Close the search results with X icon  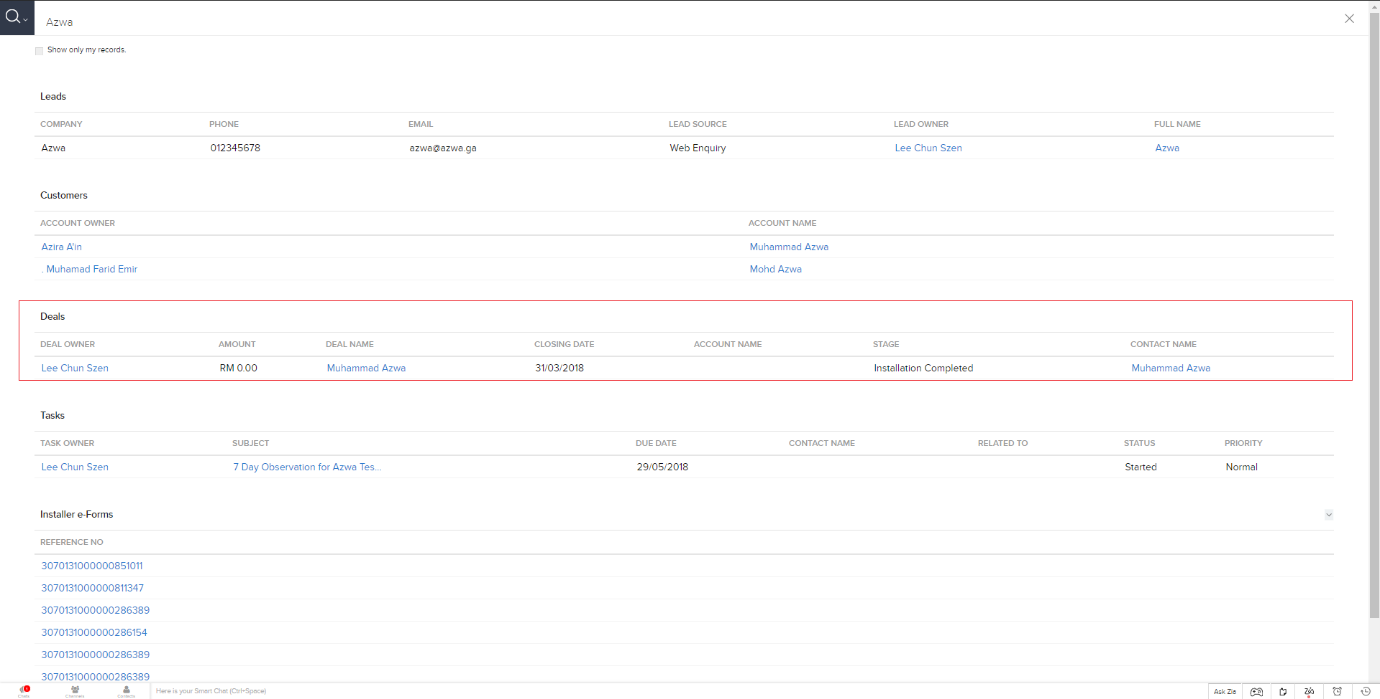(x=1349, y=19)
